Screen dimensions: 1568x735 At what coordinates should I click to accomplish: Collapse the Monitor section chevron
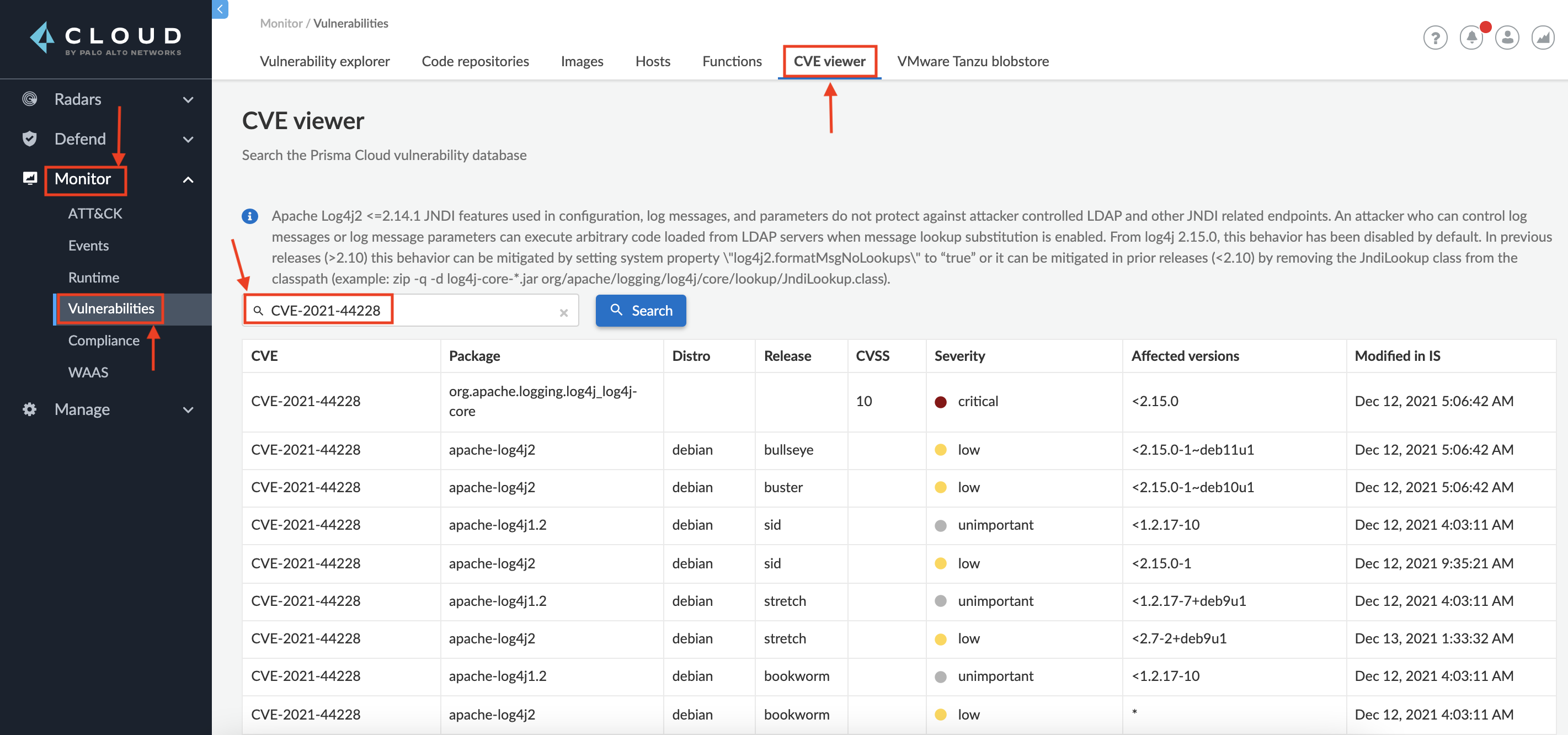[188, 180]
